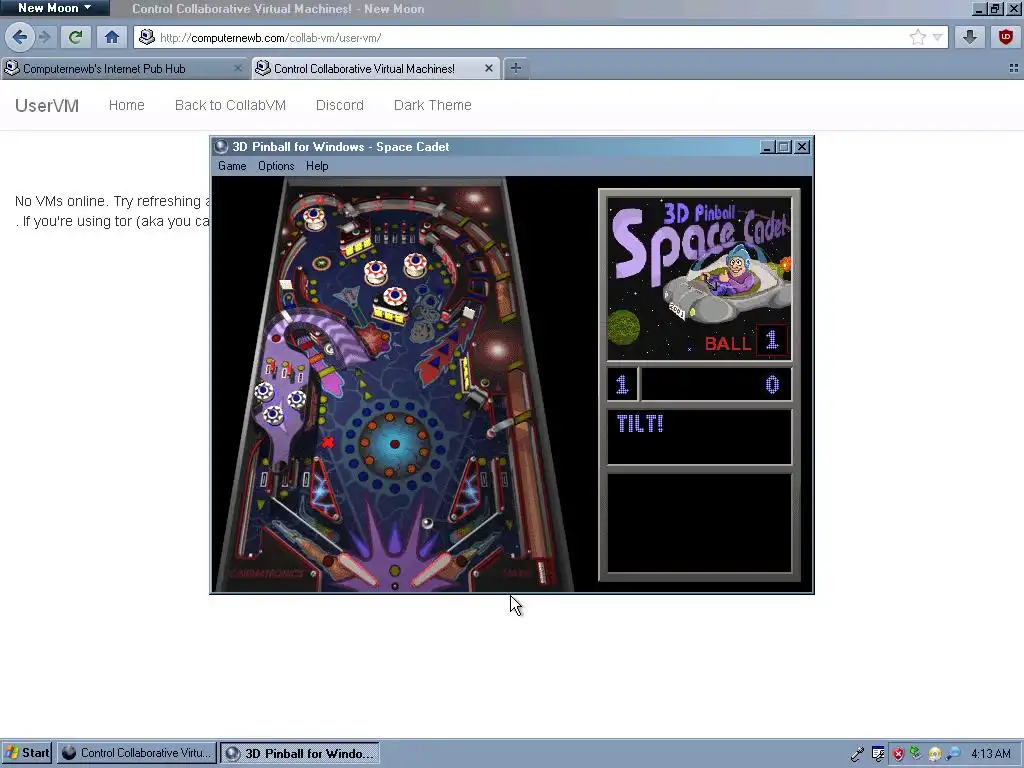This screenshot has width=1024, height=768.
Task: Open the uBlock Origin shield icon
Action: pyautogui.click(x=1006, y=37)
